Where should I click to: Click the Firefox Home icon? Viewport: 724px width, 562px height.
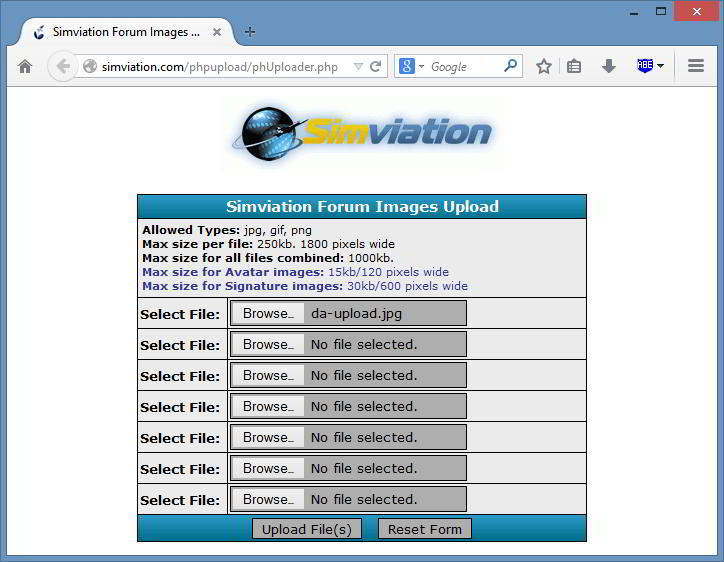pos(25,66)
